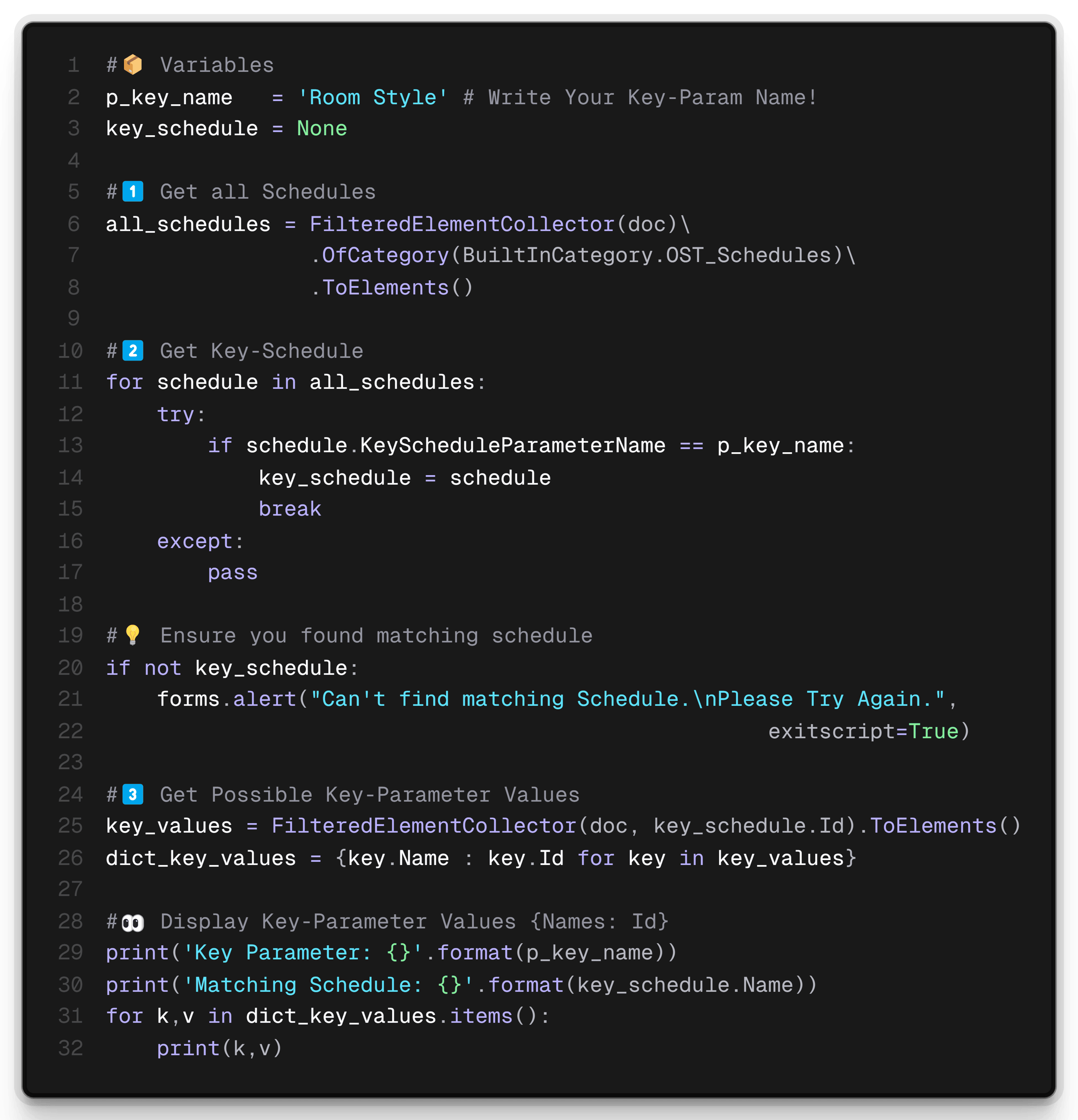Click line number 1 in the gutter
The height and width of the screenshot is (1120, 1078).
click(73, 65)
